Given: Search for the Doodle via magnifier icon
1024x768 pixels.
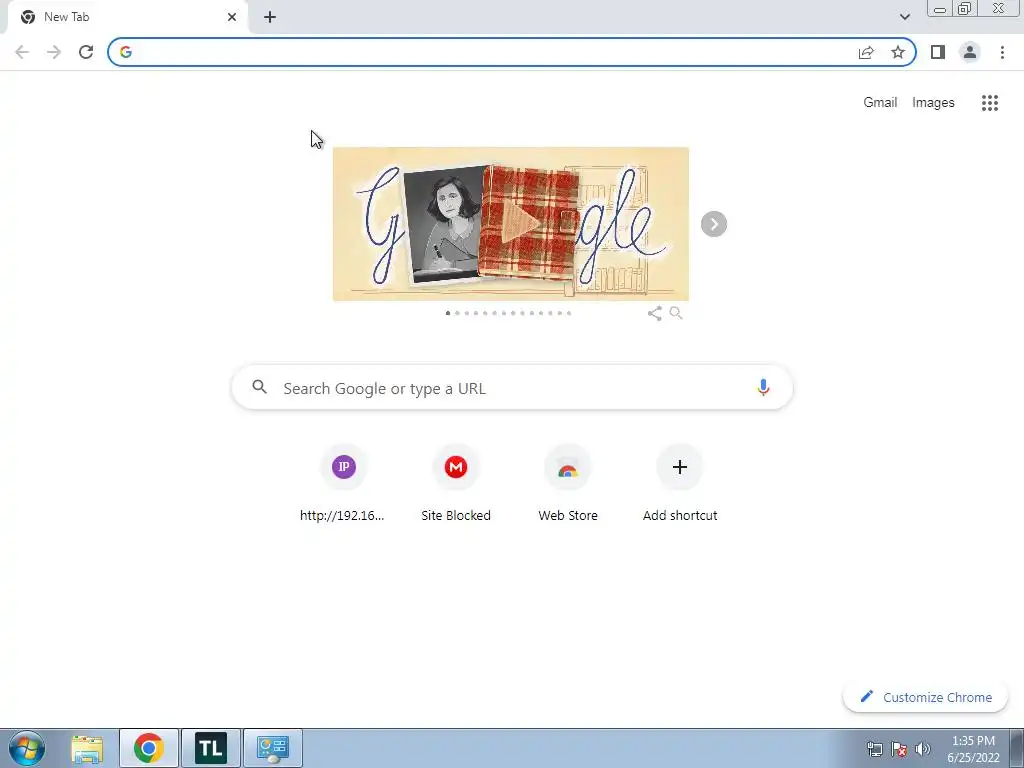Looking at the screenshot, I should (x=676, y=313).
